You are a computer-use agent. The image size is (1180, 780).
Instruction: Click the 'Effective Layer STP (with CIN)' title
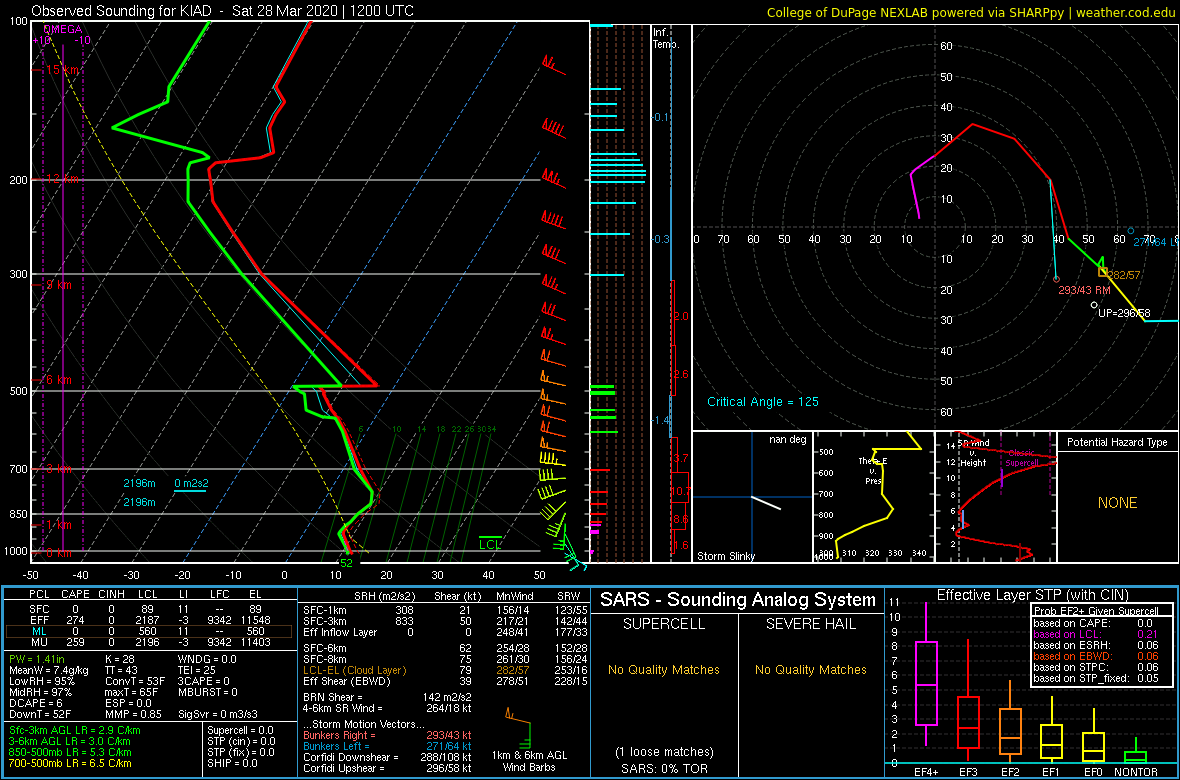[x=1032, y=596]
